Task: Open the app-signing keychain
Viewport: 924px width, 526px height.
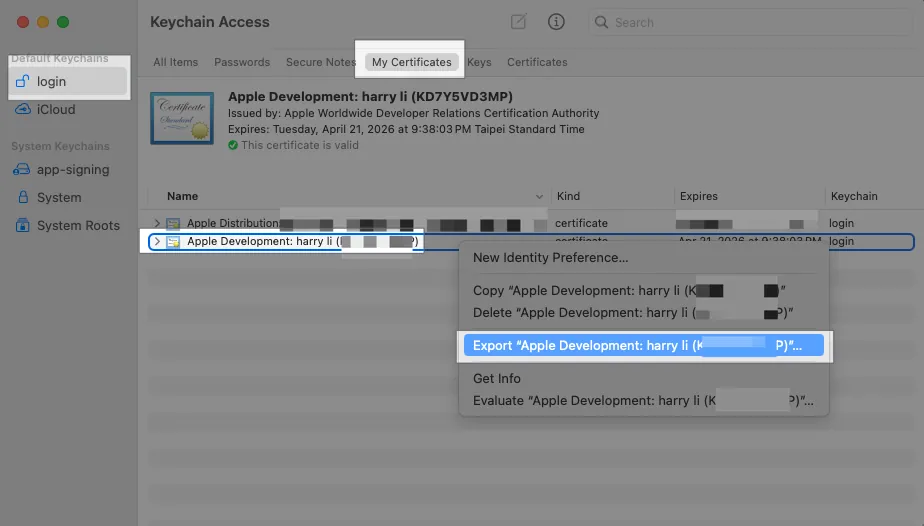Action: click(72, 170)
